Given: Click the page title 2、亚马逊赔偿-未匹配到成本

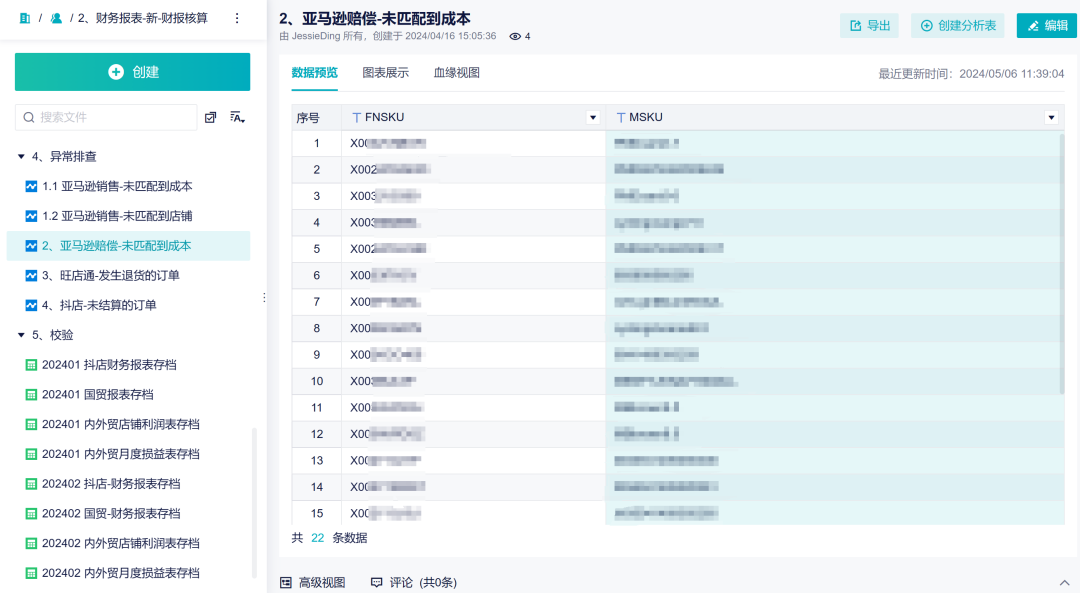Looking at the screenshot, I should [375, 19].
